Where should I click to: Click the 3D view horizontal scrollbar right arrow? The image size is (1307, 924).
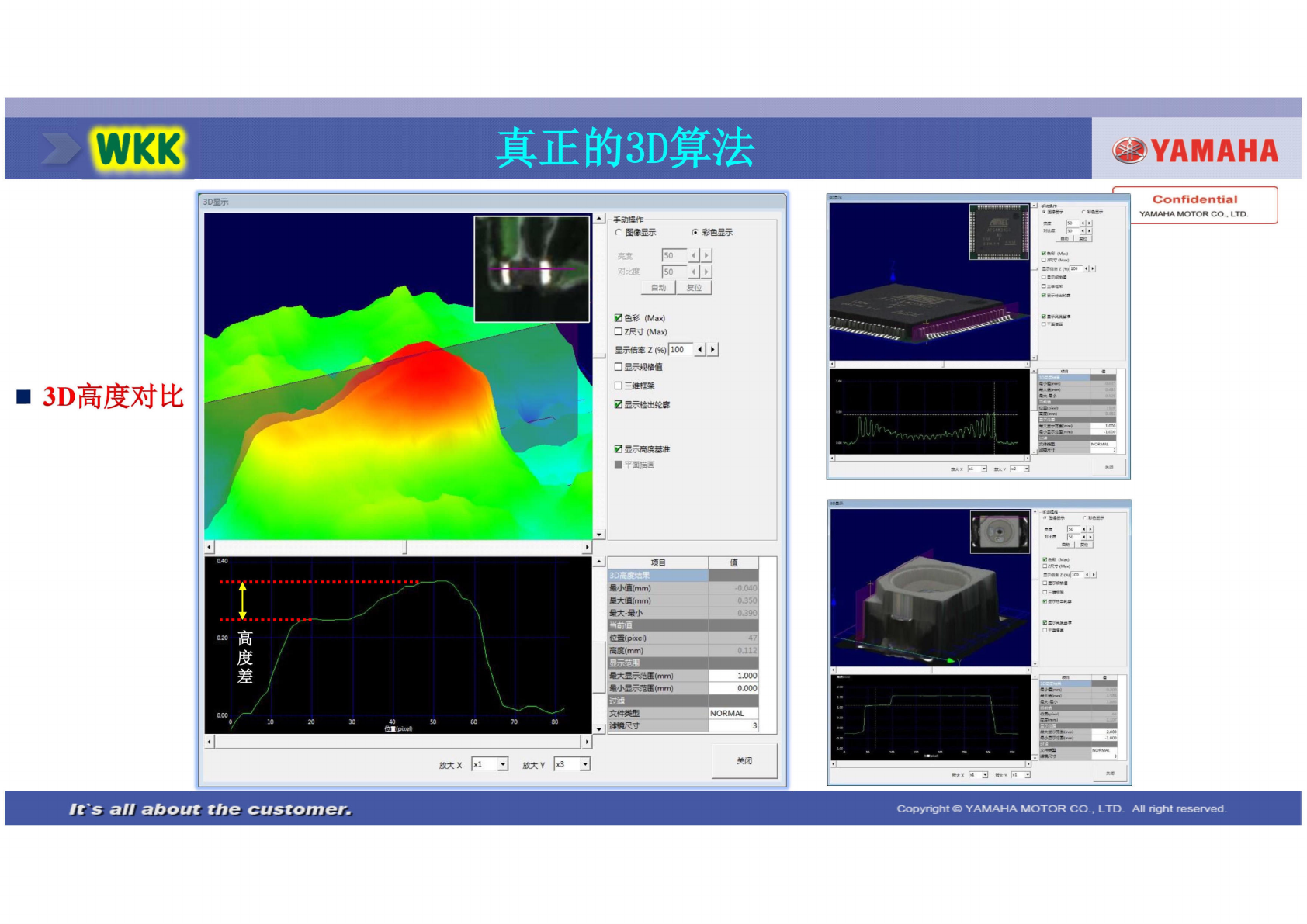point(587,547)
